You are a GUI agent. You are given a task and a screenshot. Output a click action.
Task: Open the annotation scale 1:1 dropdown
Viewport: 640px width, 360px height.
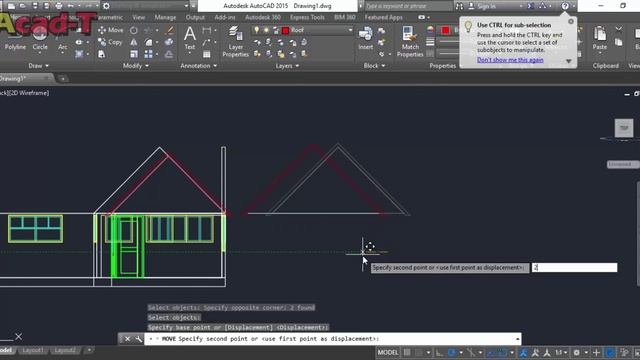pos(561,352)
